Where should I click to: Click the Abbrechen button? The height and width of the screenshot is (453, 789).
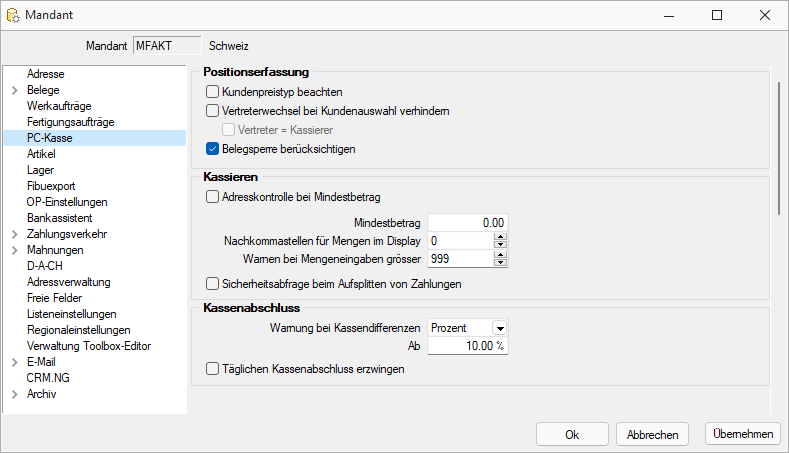[x=652, y=434]
